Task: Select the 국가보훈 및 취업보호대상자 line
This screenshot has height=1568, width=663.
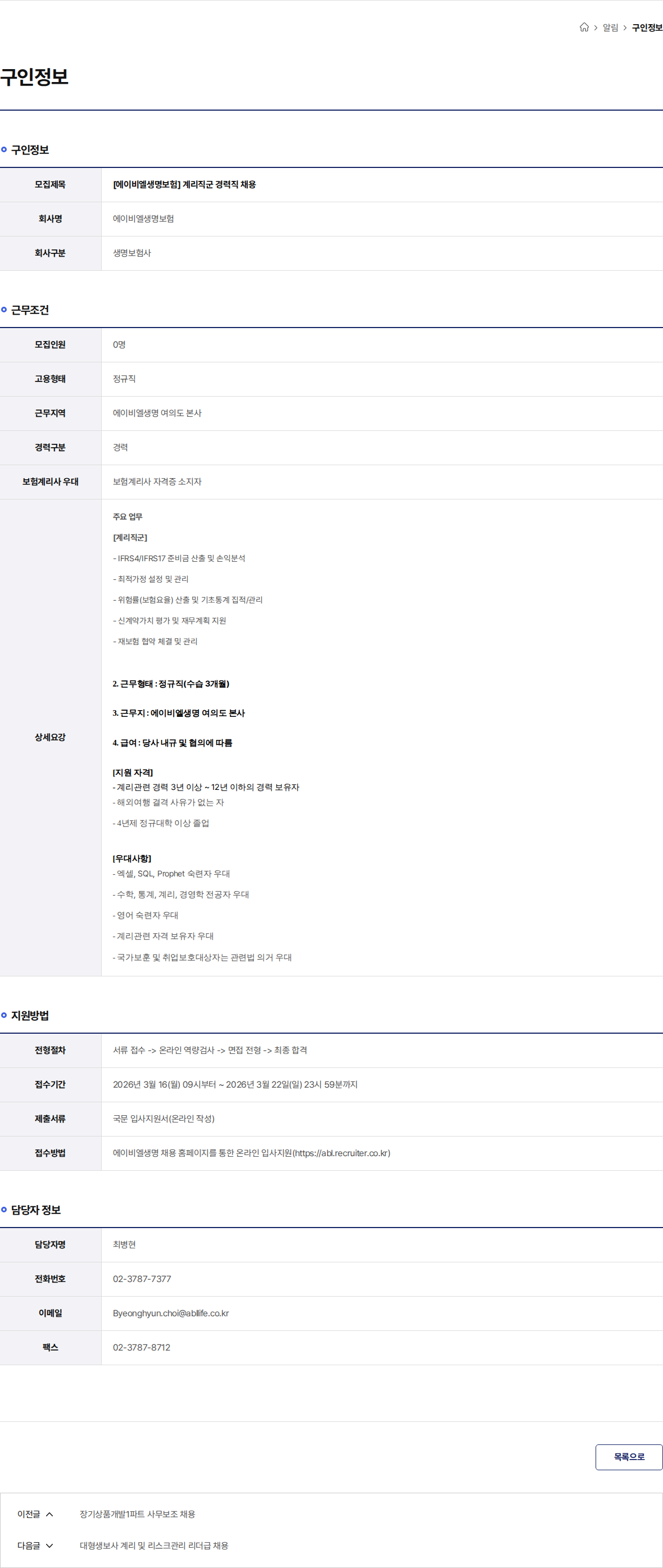Action: [202, 957]
